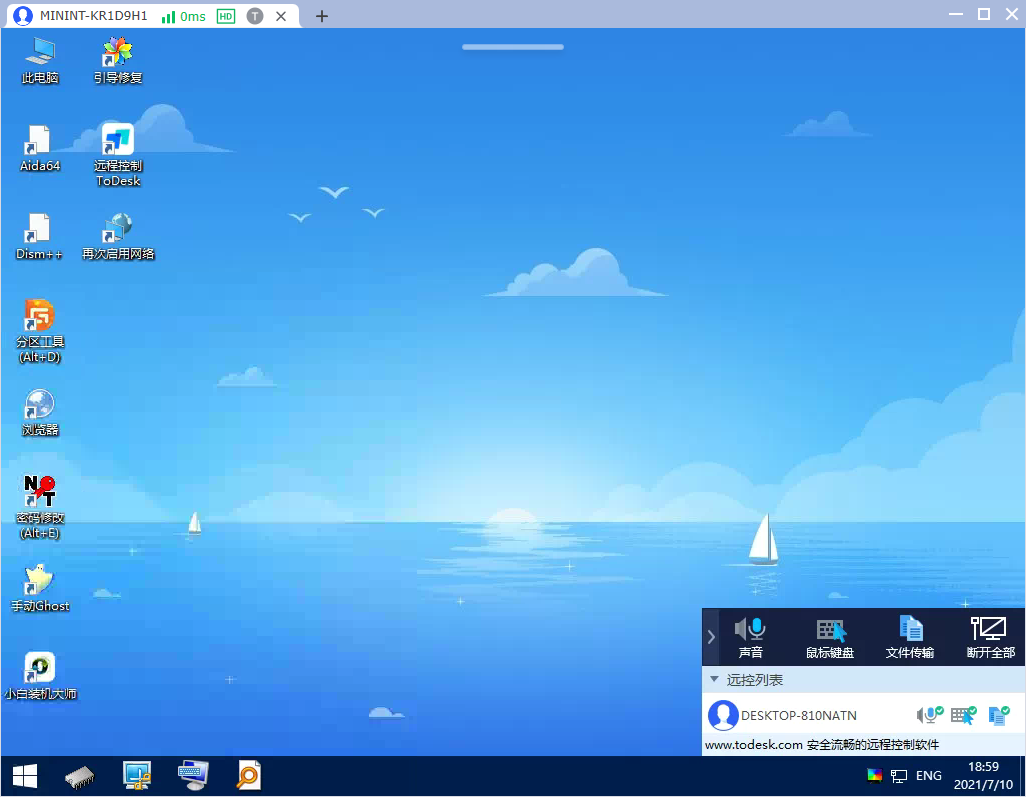The image size is (1026, 797).
Task: Click 断开全部 to disconnect all sessions
Action: point(990,636)
